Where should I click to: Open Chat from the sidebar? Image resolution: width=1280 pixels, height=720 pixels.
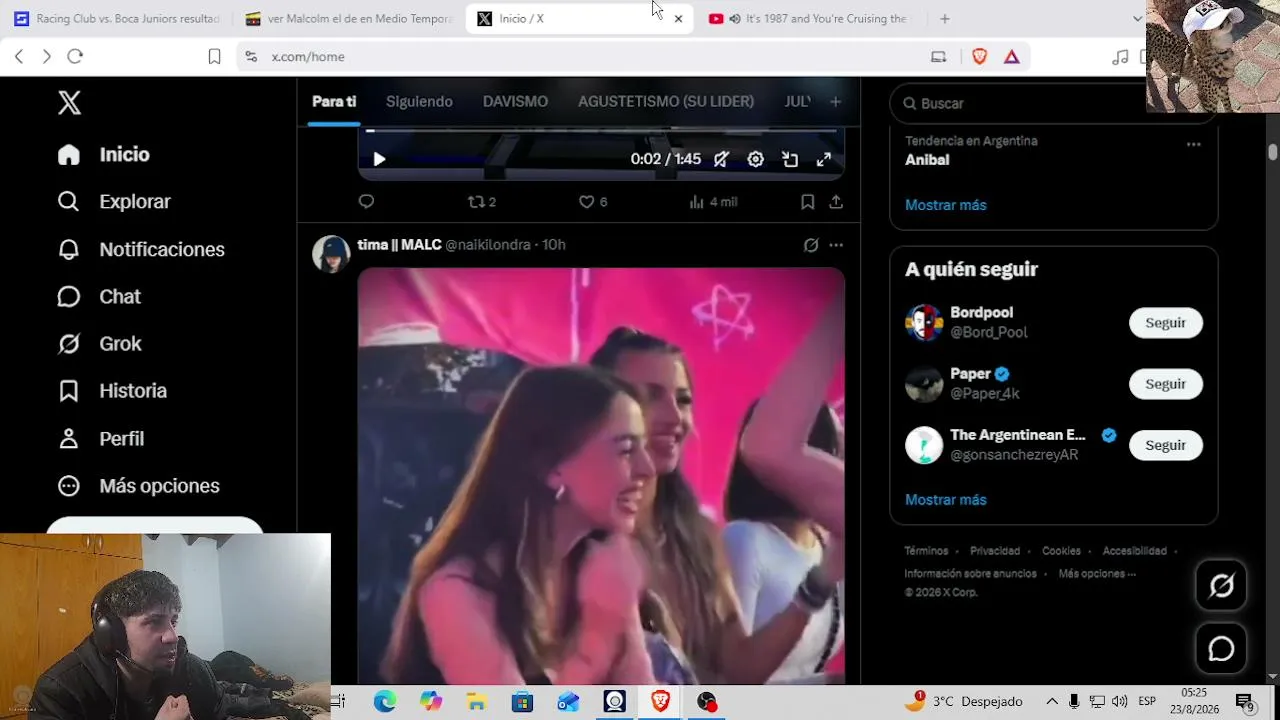click(99, 297)
